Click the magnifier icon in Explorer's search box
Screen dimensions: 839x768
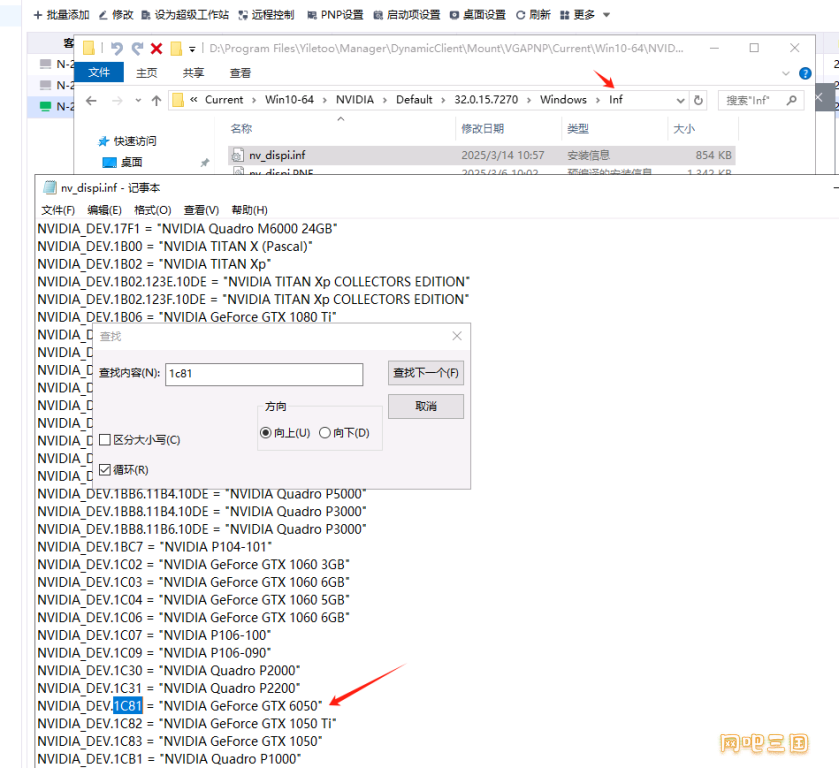point(792,100)
